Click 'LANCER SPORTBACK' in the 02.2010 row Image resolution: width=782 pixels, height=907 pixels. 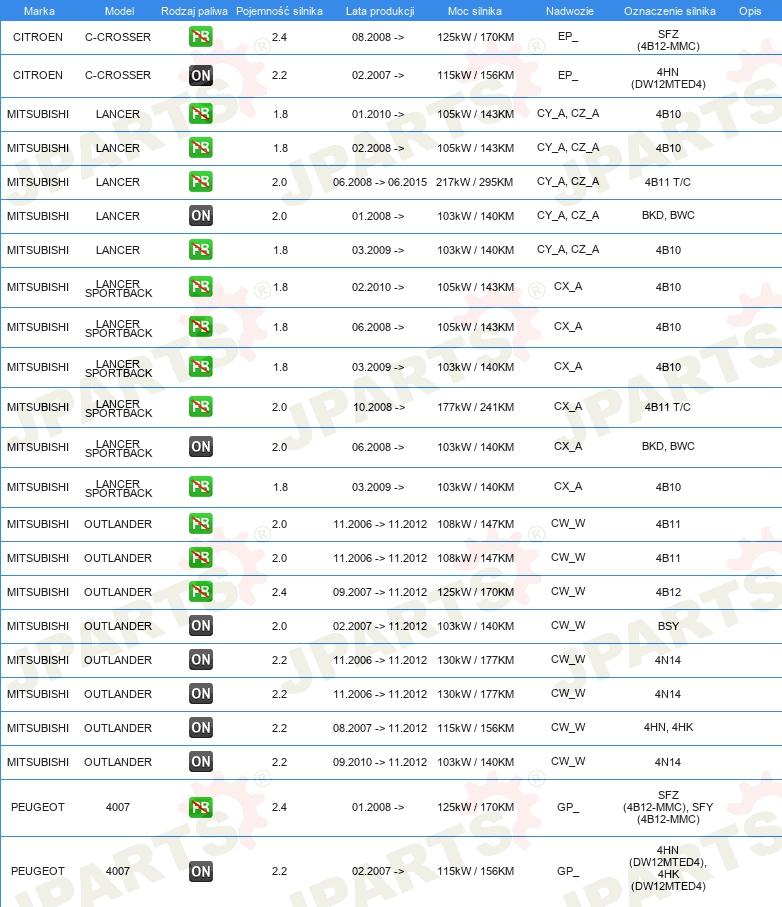pyautogui.click(x=119, y=289)
